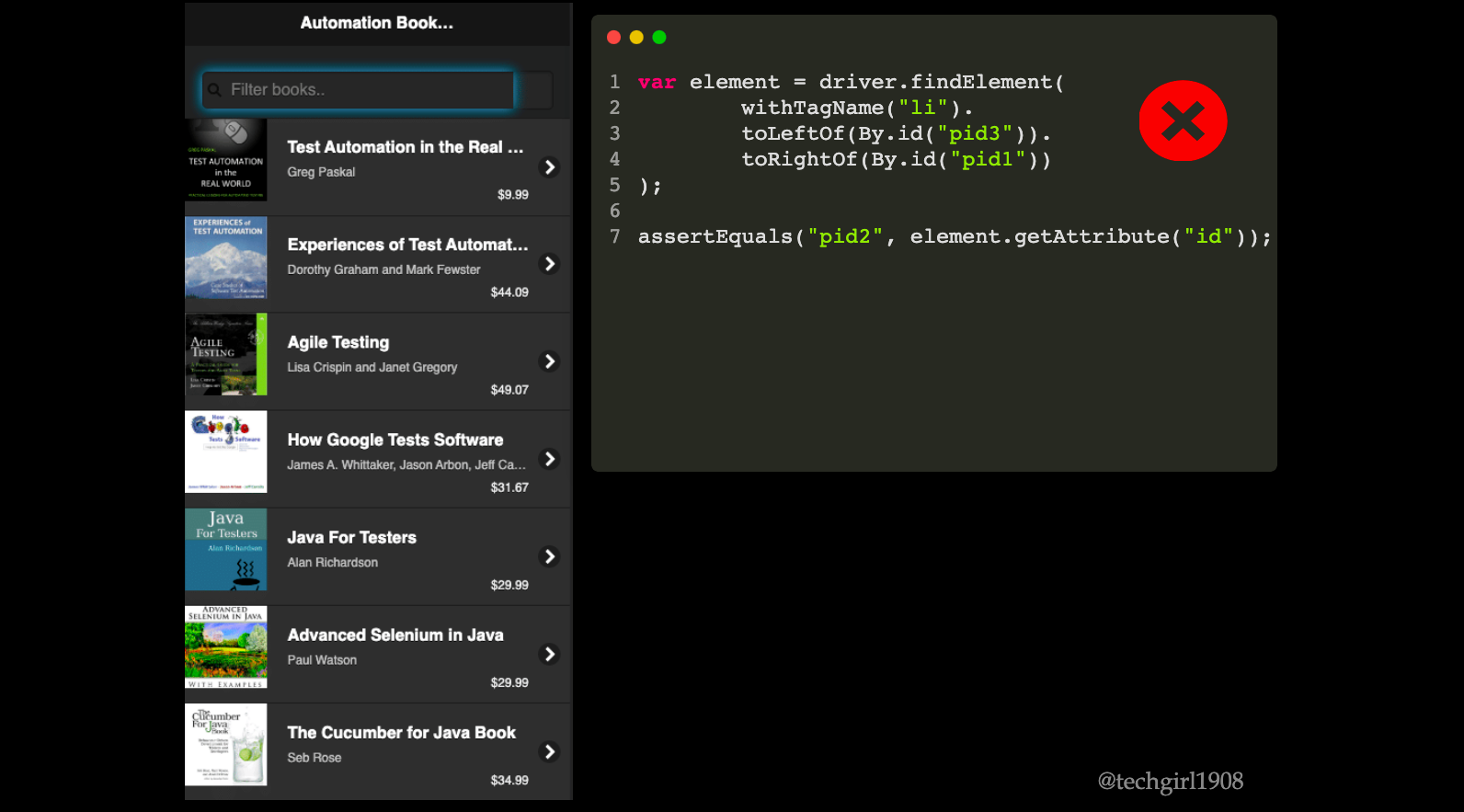
Task: Click the green maximize dot in code window
Action: [x=659, y=38]
